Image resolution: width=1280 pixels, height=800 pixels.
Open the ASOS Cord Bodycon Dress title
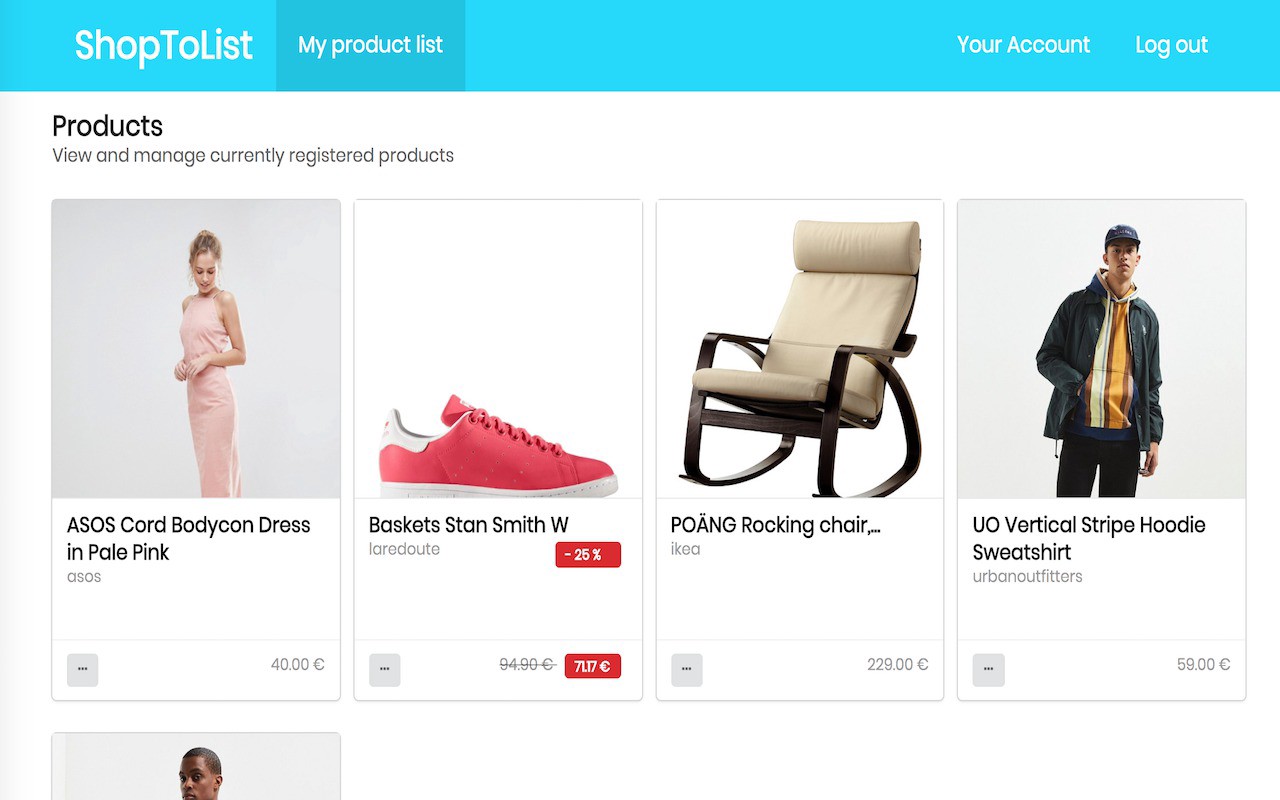pyautogui.click(x=188, y=538)
